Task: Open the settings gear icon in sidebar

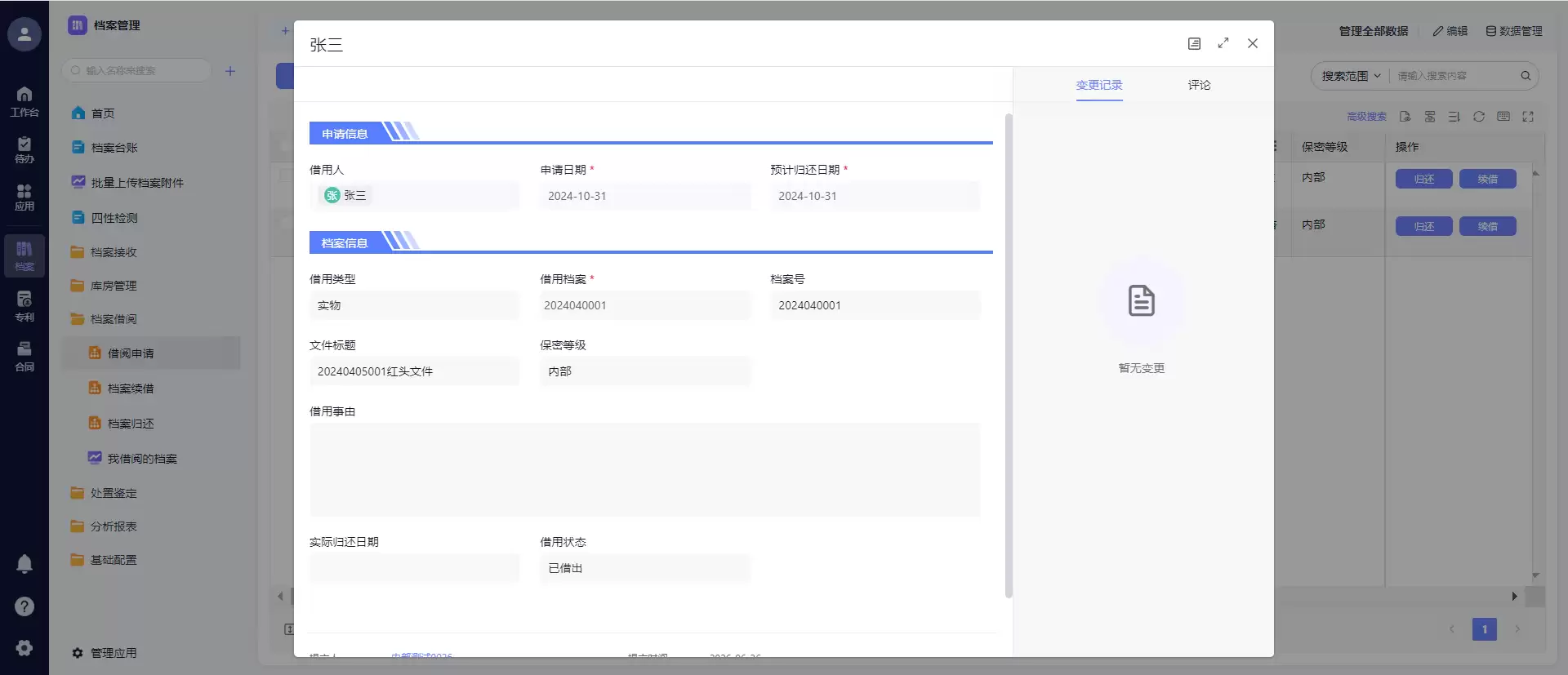Action: coord(24,648)
